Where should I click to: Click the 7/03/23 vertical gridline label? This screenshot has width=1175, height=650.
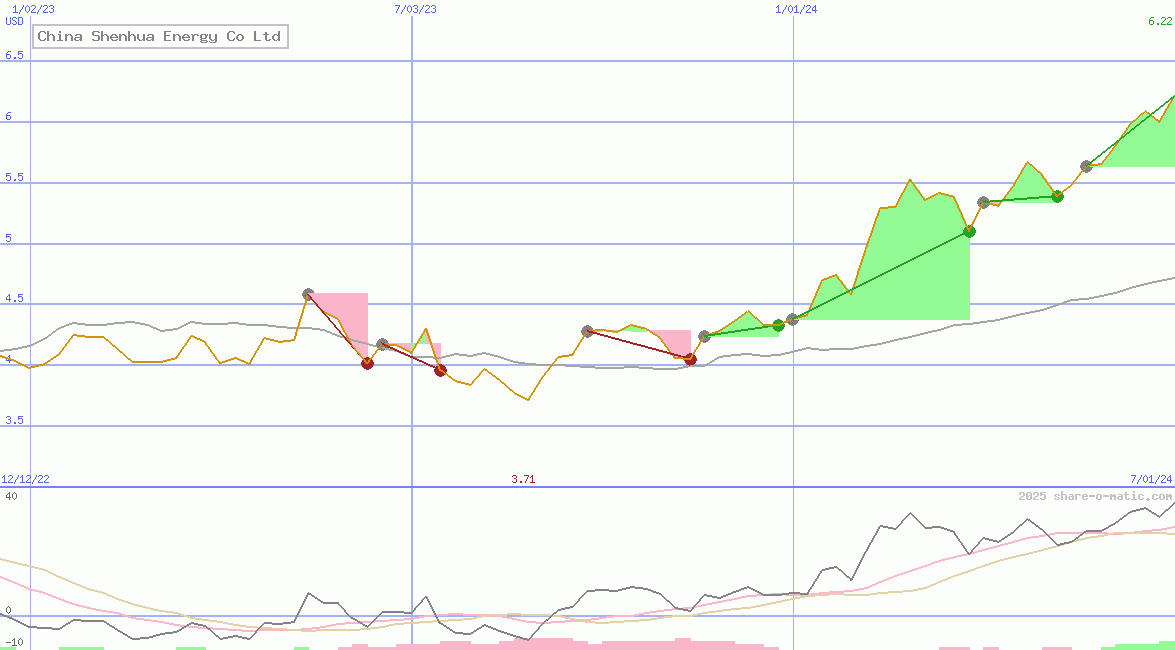tap(414, 8)
